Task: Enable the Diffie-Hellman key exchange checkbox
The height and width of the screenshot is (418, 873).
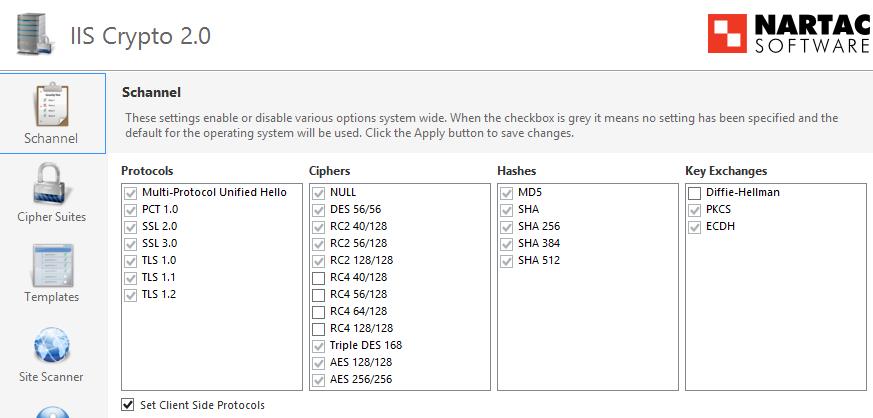Action: coord(694,193)
